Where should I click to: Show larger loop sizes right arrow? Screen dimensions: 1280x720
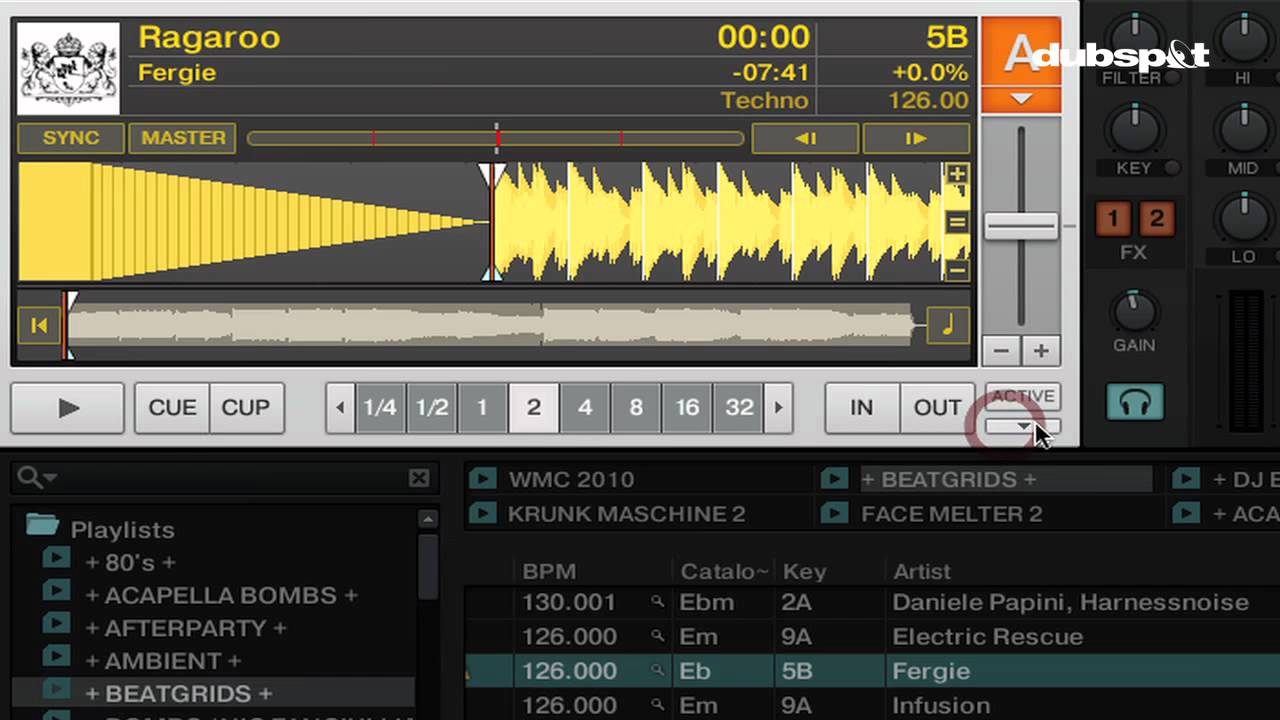[x=778, y=407]
